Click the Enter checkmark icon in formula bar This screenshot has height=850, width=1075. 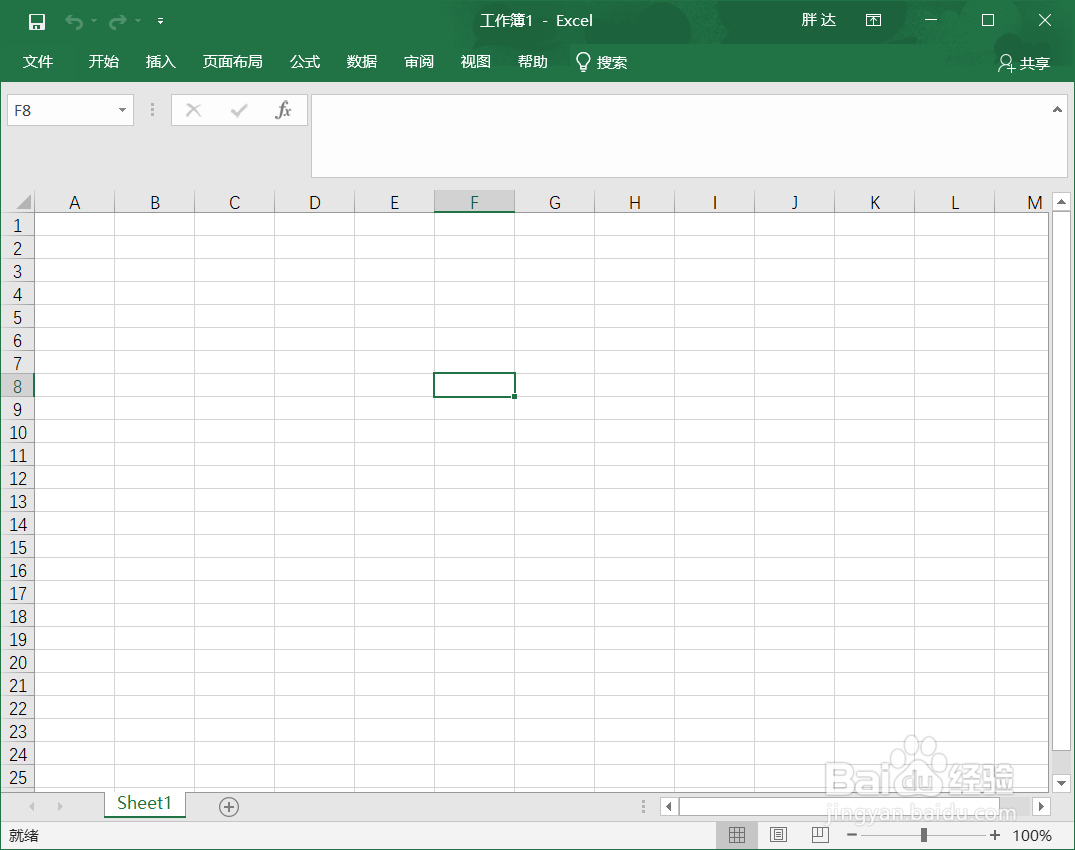(239, 110)
